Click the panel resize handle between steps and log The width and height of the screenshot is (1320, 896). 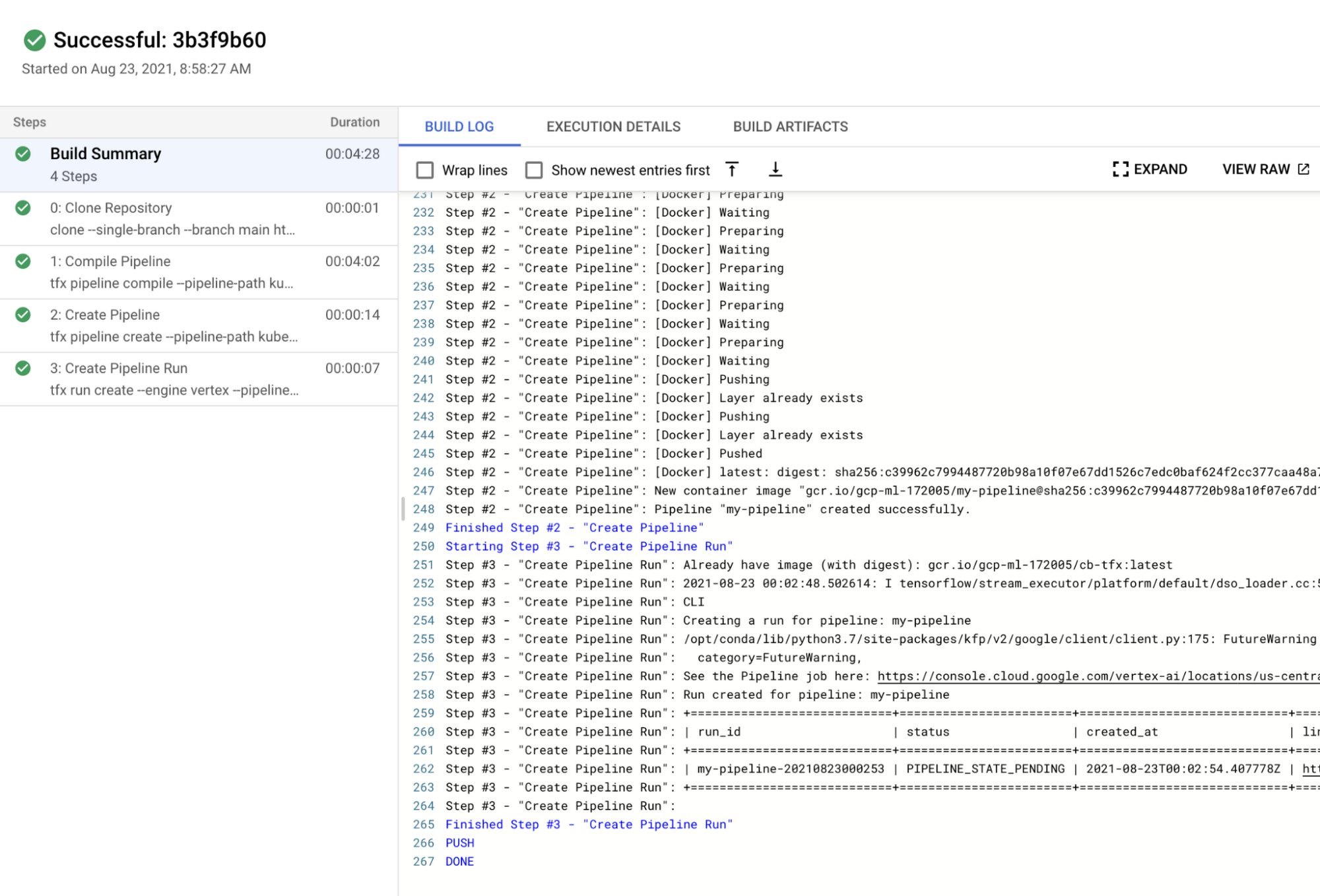[403, 509]
